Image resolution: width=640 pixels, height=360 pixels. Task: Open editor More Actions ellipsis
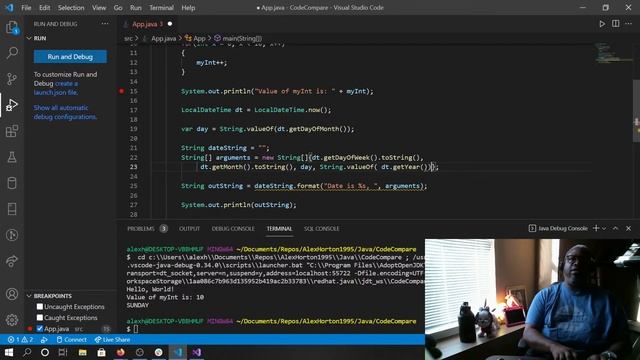click(x=629, y=24)
